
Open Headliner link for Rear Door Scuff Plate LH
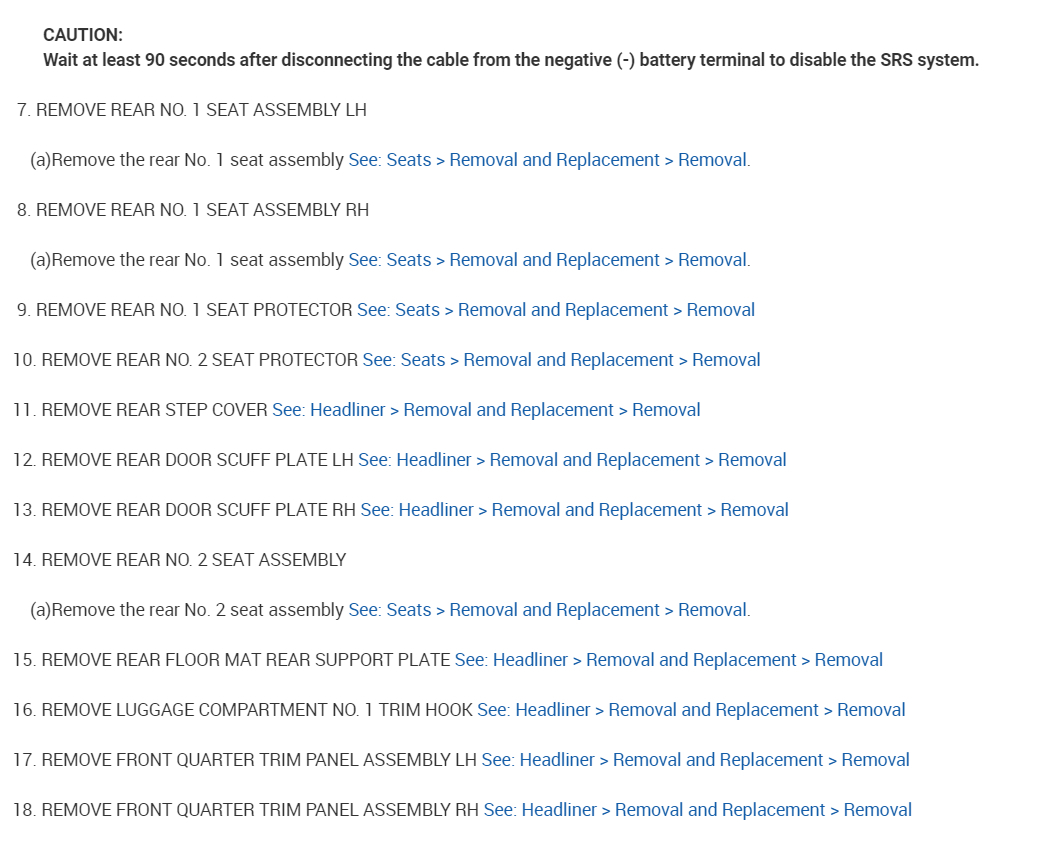point(572,460)
